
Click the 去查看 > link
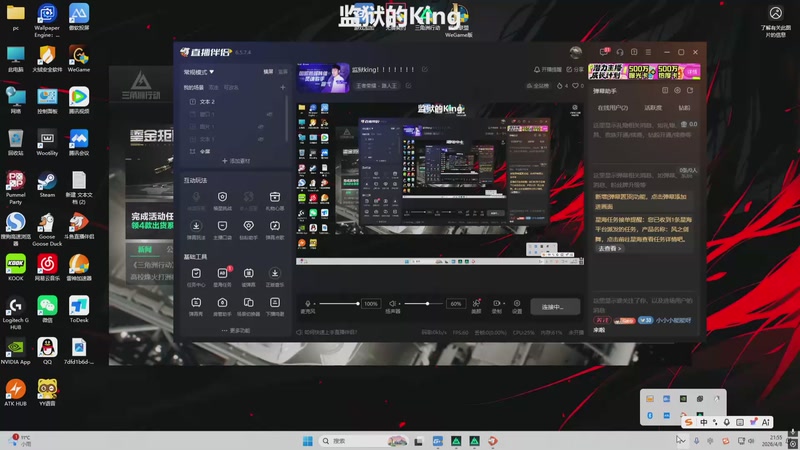(609, 248)
